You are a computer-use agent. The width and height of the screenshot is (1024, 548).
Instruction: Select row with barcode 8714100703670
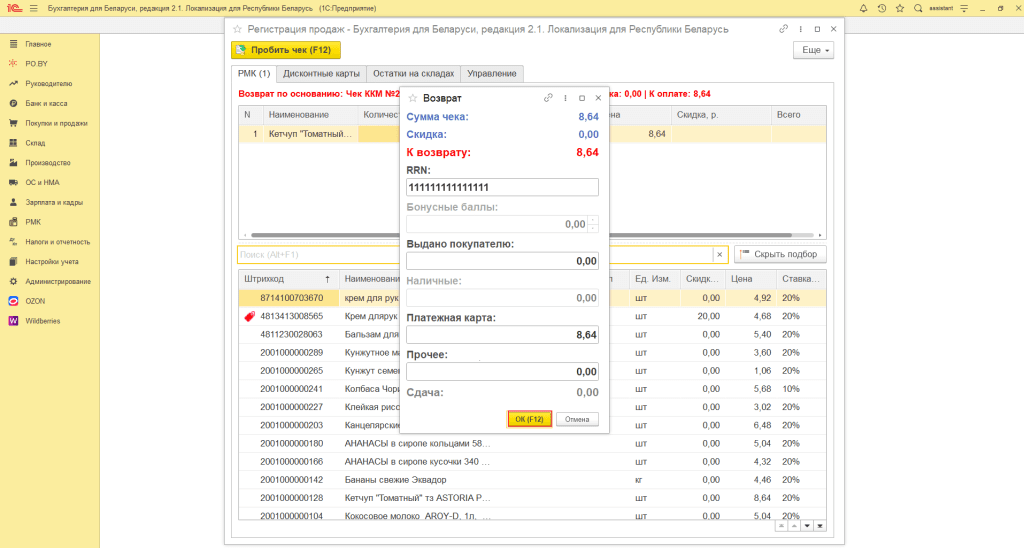click(532, 298)
